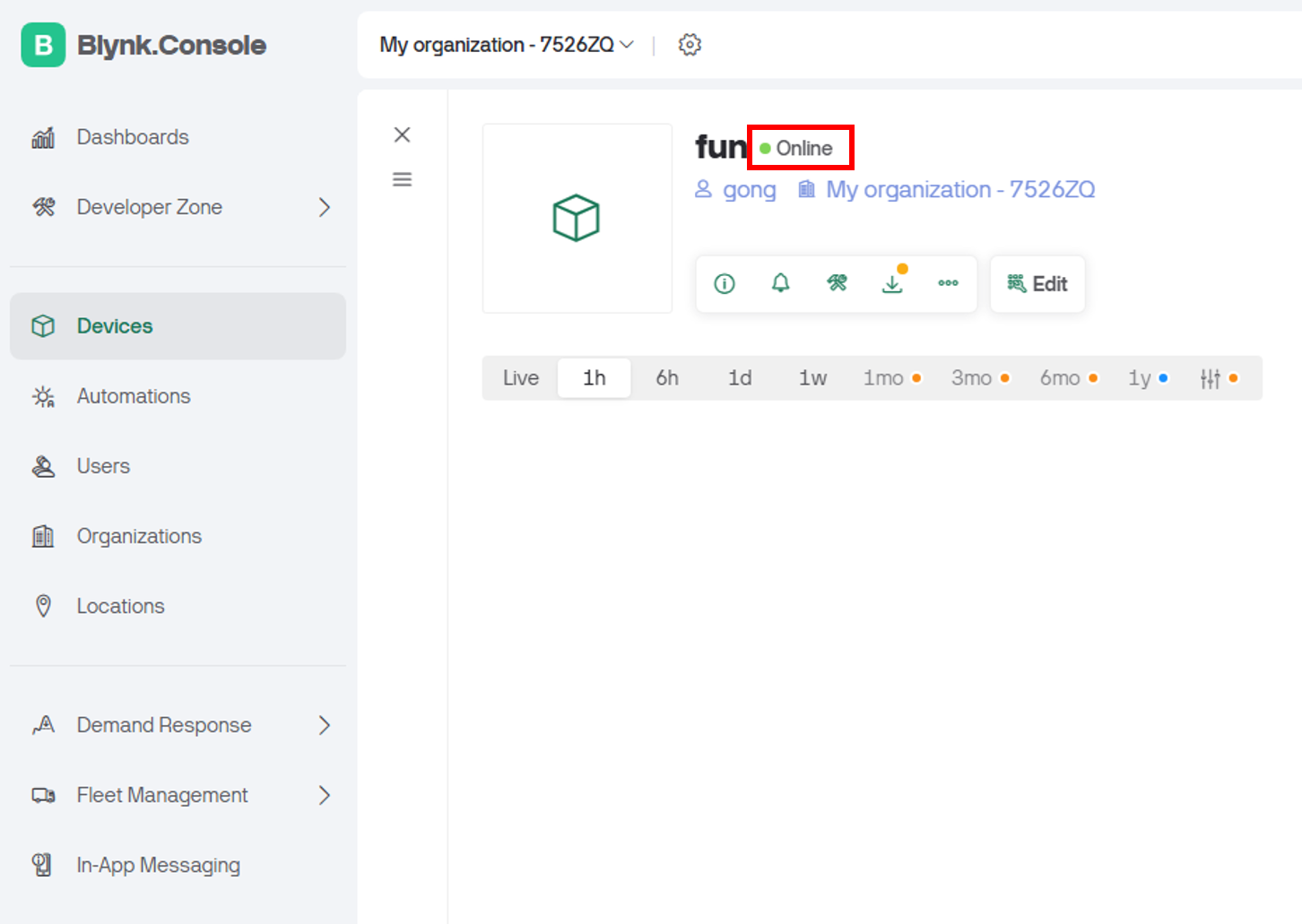
Task: Open notifications bell icon for device
Action: pos(781,284)
